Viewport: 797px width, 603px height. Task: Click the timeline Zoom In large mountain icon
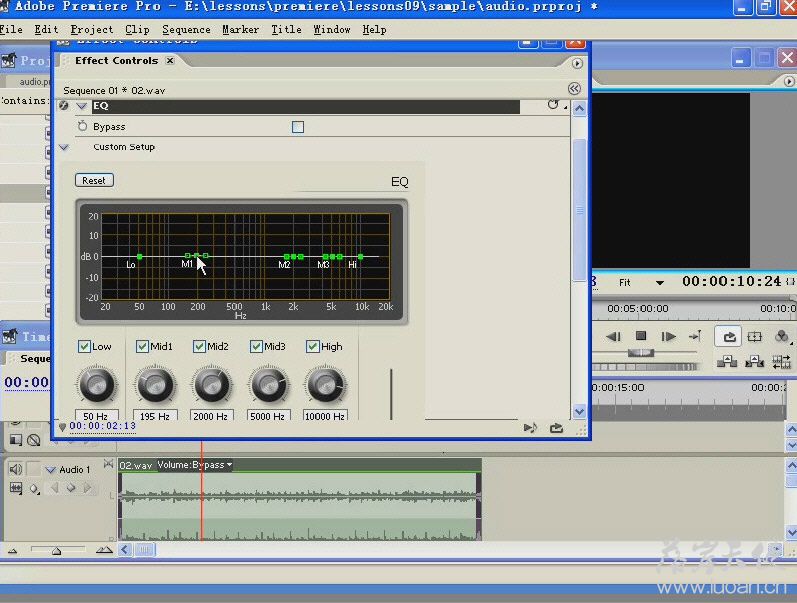pos(104,550)
